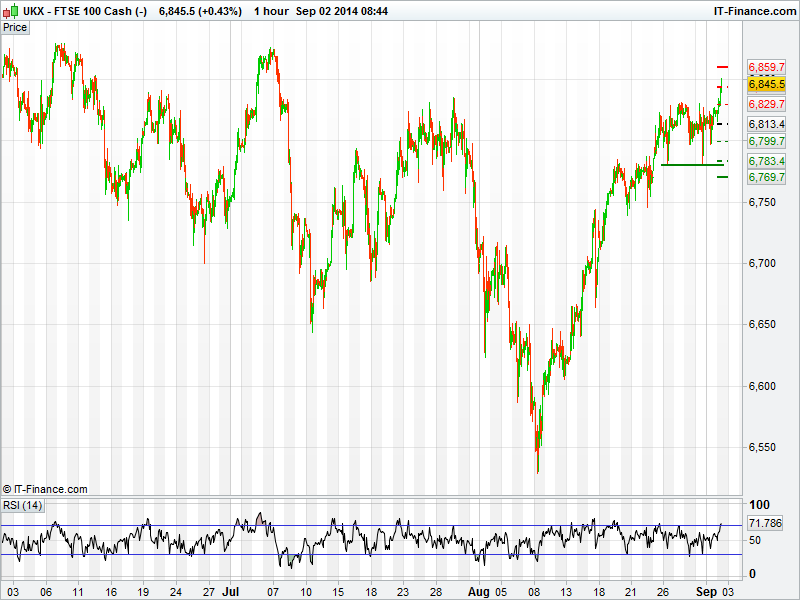Click the 6,750 price axis label

762,203
